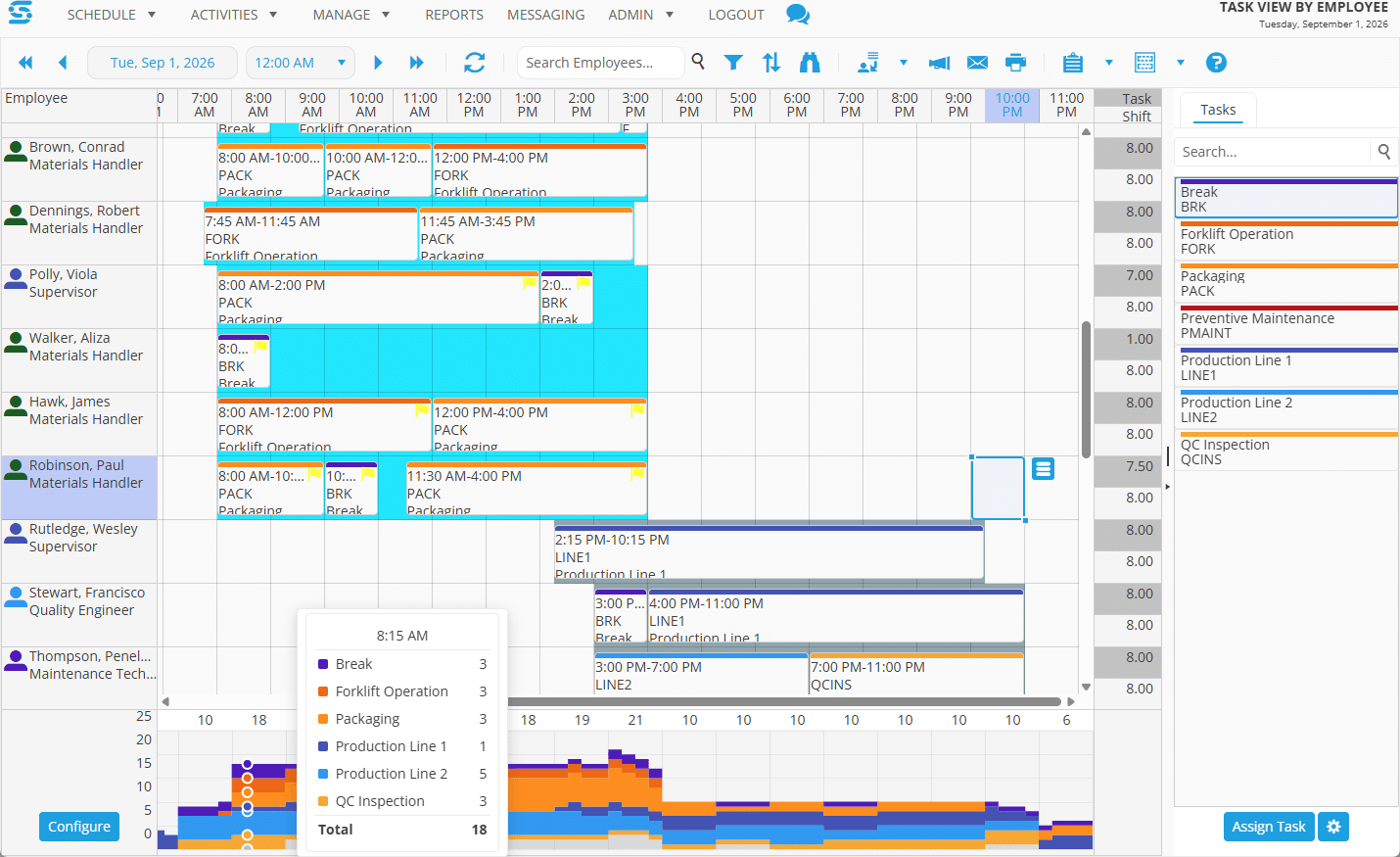Open Rutledge's 2:15 PM-10:15 PM LINE1 shift
This screenshot has height=857, width=1400.
pos(769,552)
